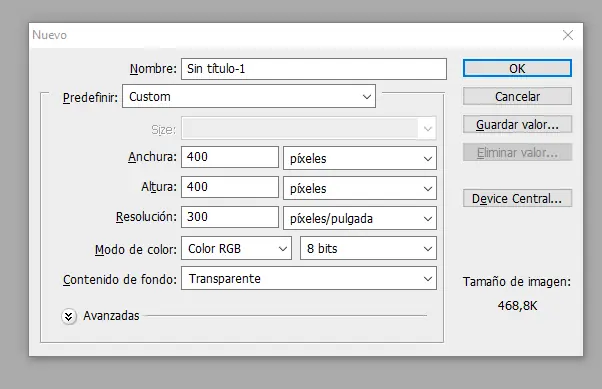Open the píxeles/pulgada resolution units dropdown
The height and width of the screenshot is (389, 602).
click(360, 218)
